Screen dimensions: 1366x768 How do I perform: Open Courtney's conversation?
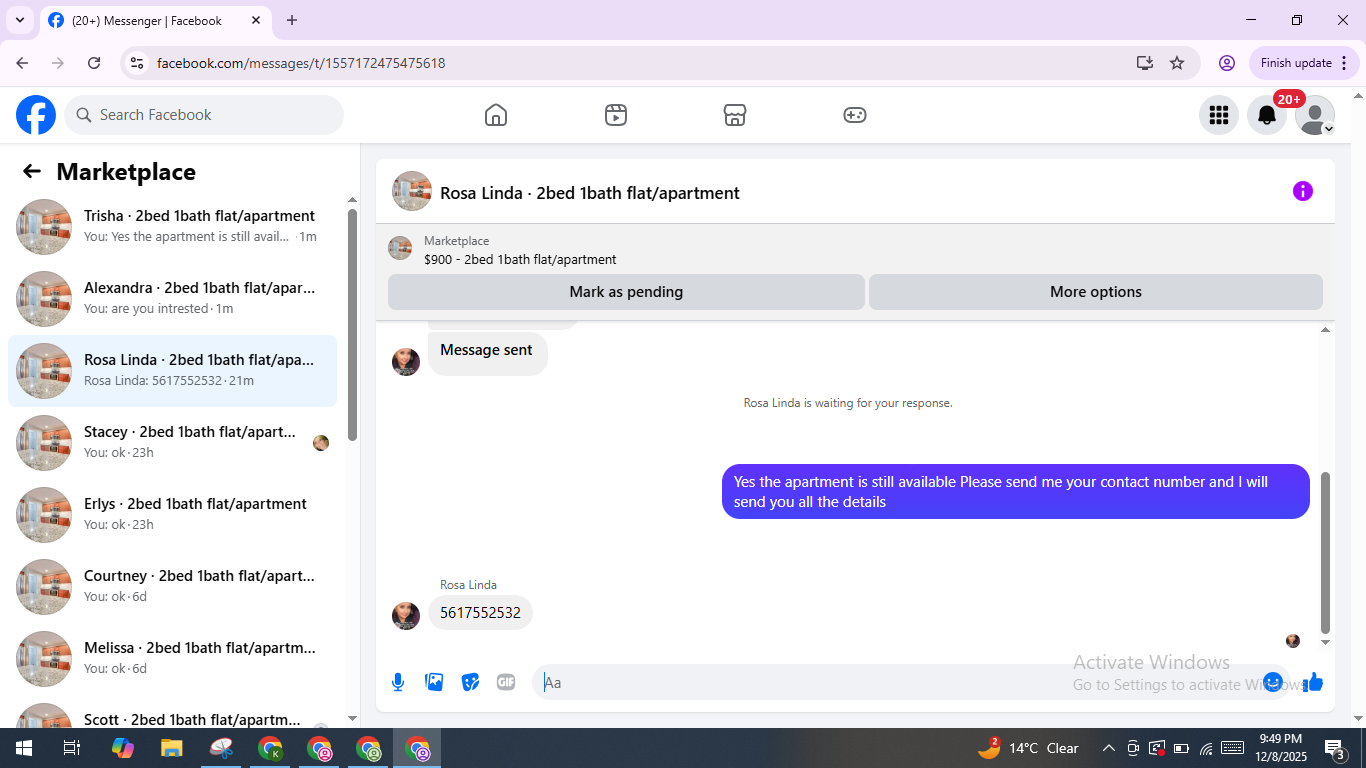(x=172, y=587)
